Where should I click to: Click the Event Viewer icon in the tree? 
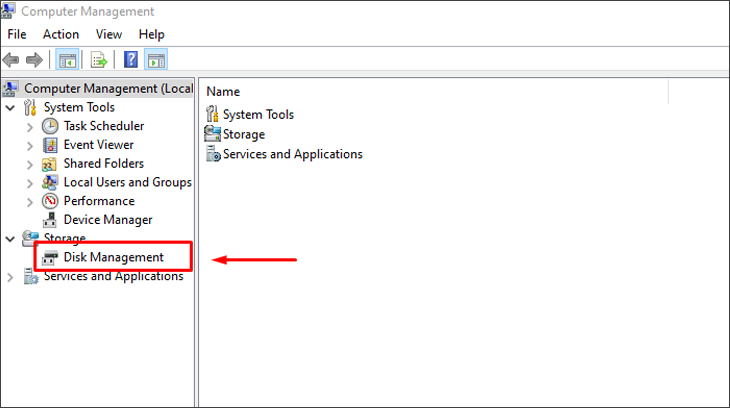(x=50, y=145)
